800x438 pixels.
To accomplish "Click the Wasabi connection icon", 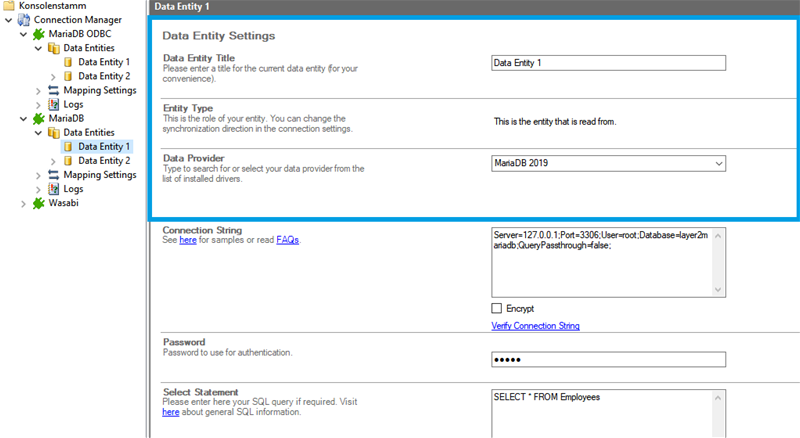I will coord(40,203).
